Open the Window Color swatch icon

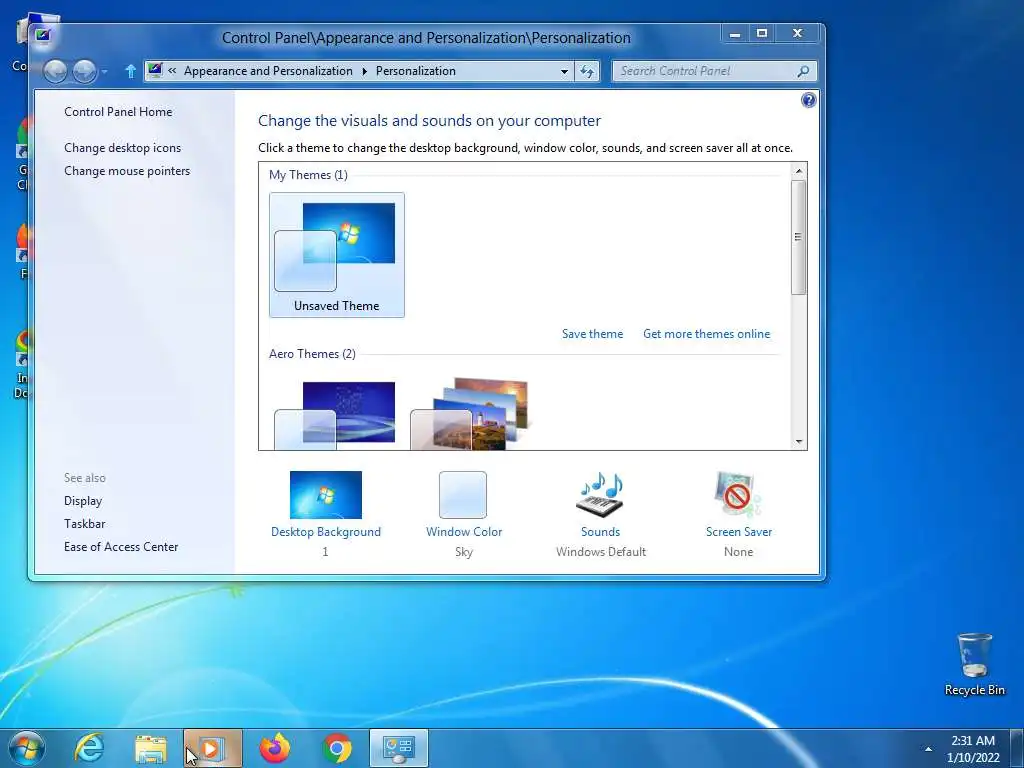(463, 495)
